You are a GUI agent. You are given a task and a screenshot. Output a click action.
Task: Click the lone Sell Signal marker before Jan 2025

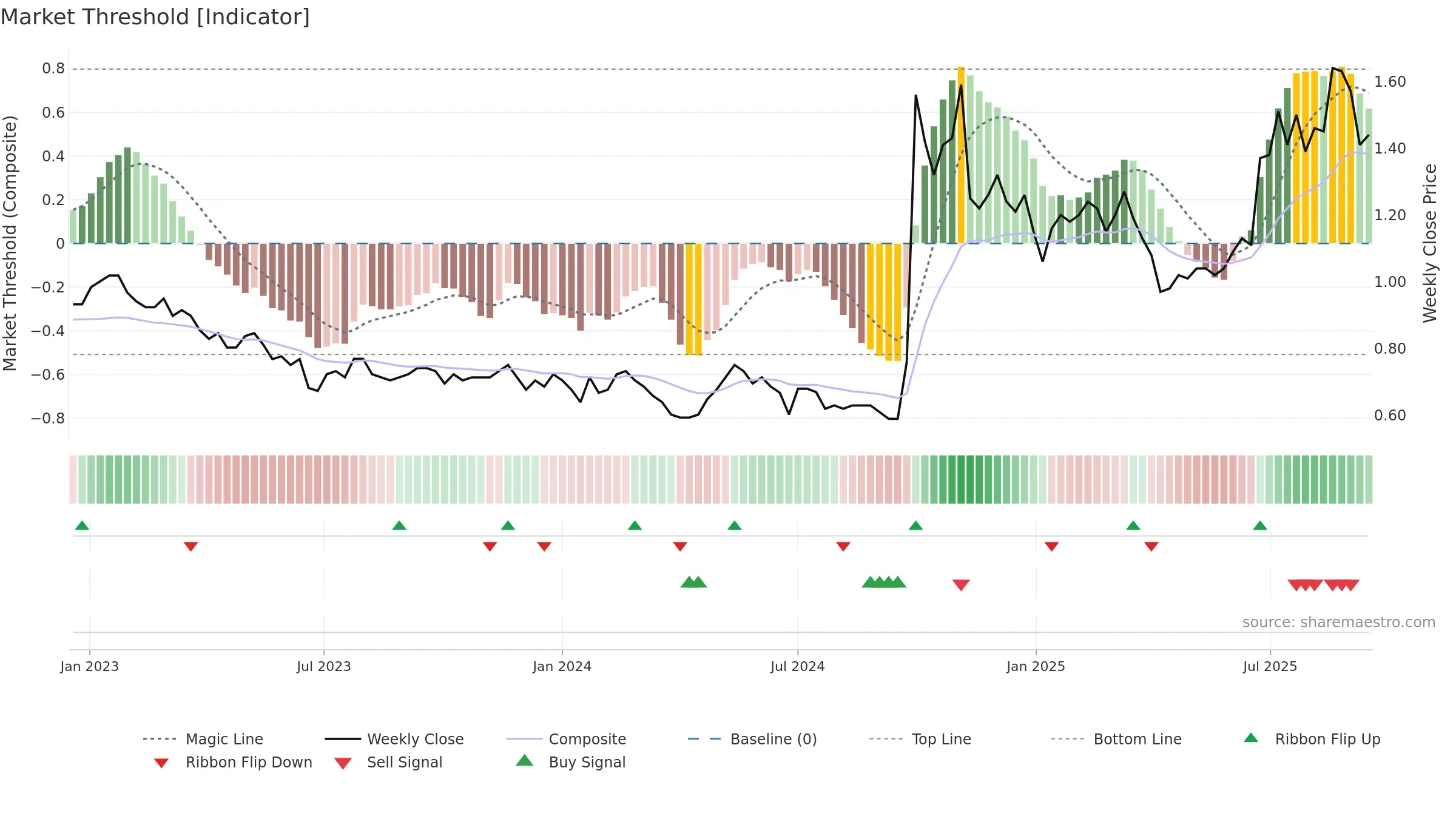coord(961,585)
